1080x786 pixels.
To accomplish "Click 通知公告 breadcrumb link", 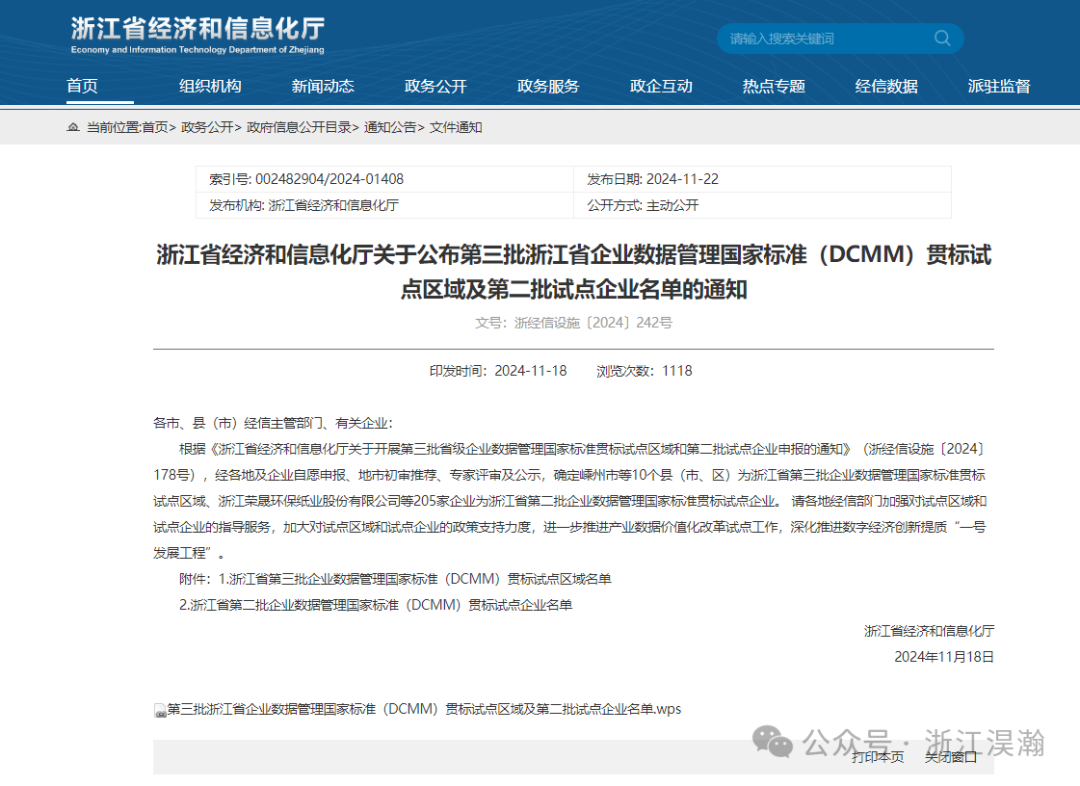I will (x=390, y=127).
